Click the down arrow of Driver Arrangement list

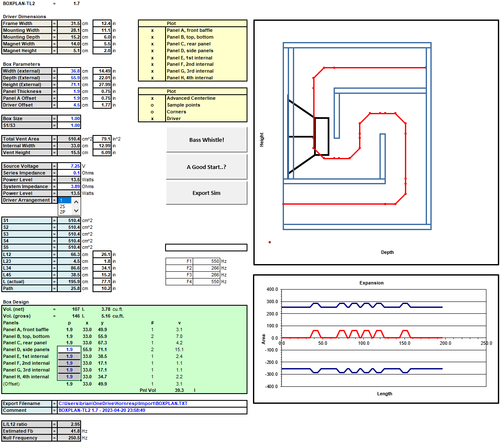tap(76, 210)
